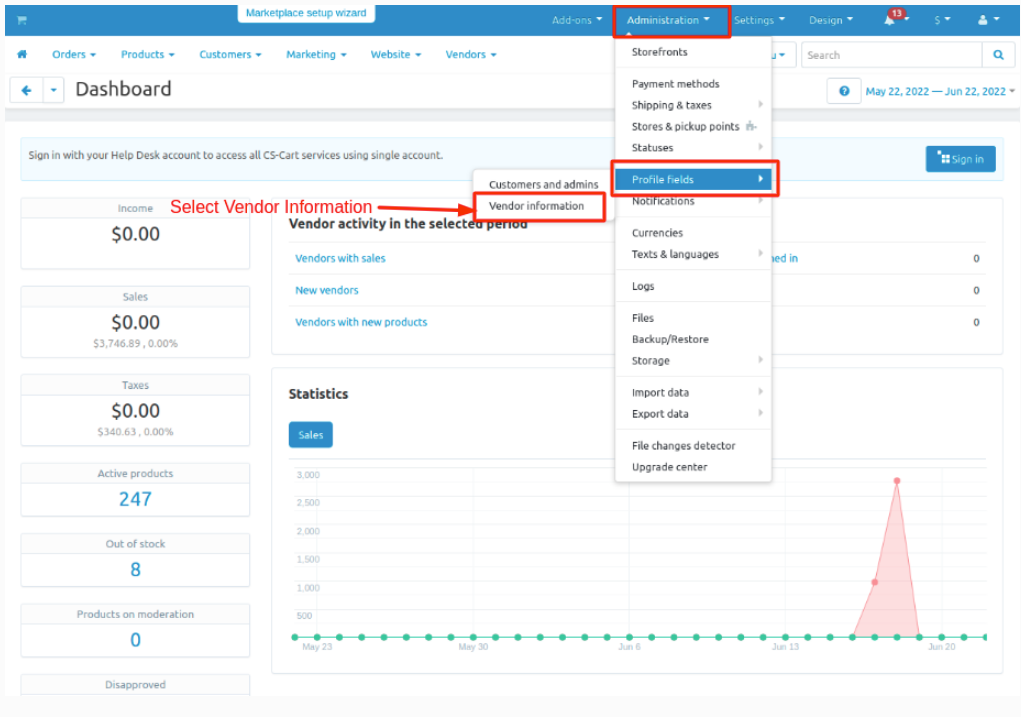Click the Marketplace setup wizard button
Image resolution: width=1021 pixels, height=717 pixels.
(x=306, y=14)
